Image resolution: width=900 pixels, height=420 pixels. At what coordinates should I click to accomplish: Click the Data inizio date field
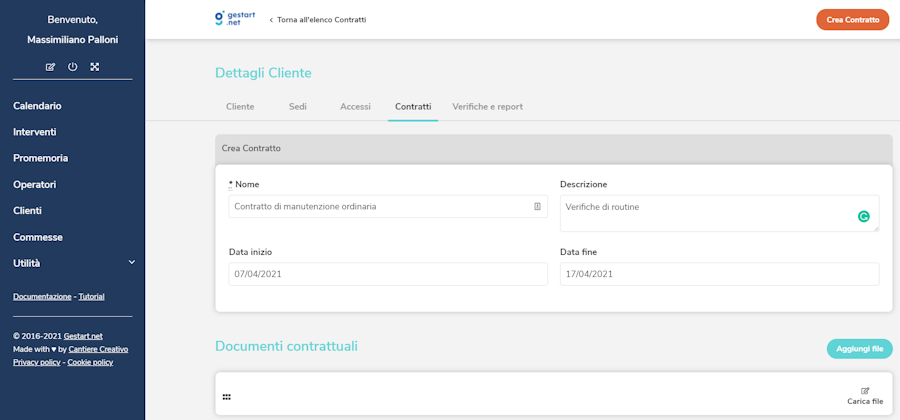pyautogui.click(x=388, y=274)
